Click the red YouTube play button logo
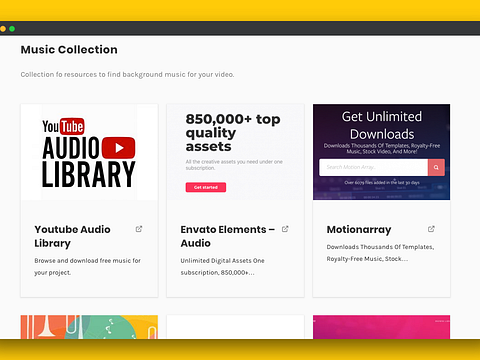 click(x=118, y=148)
